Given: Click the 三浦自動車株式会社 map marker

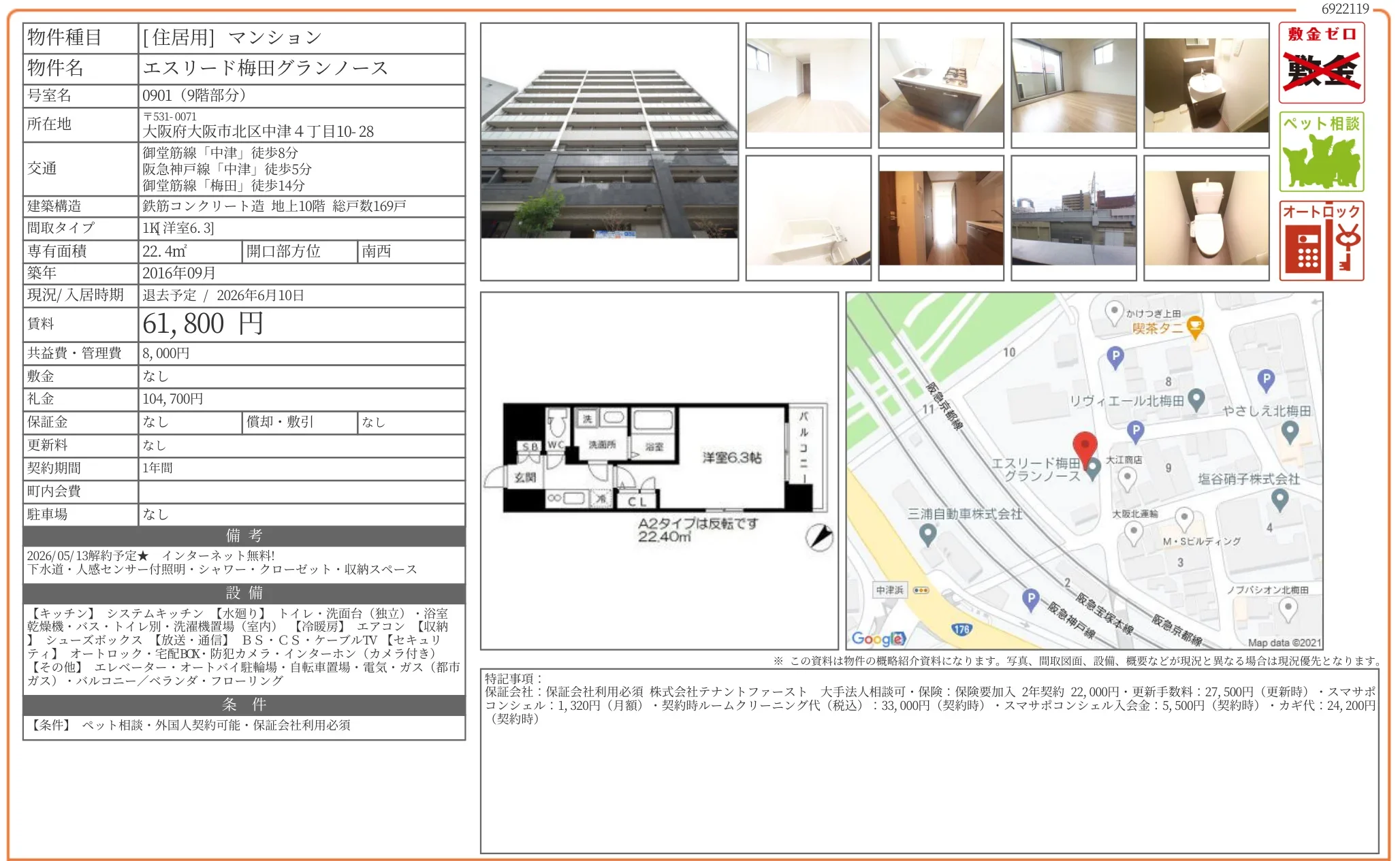Looking at the screenshot, I should click(x=927, y=534).
